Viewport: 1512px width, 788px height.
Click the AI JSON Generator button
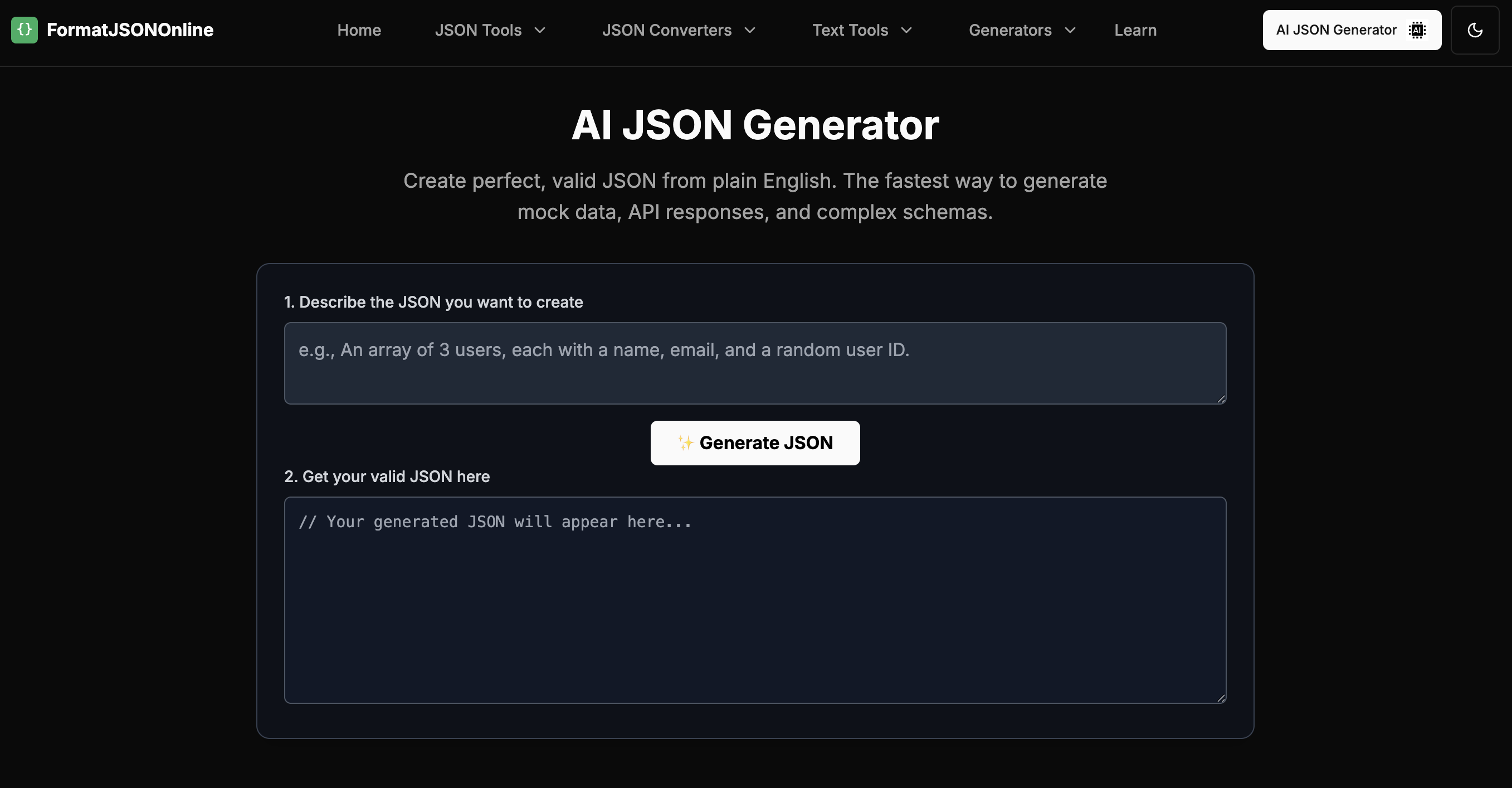[x=1352, y=30]
